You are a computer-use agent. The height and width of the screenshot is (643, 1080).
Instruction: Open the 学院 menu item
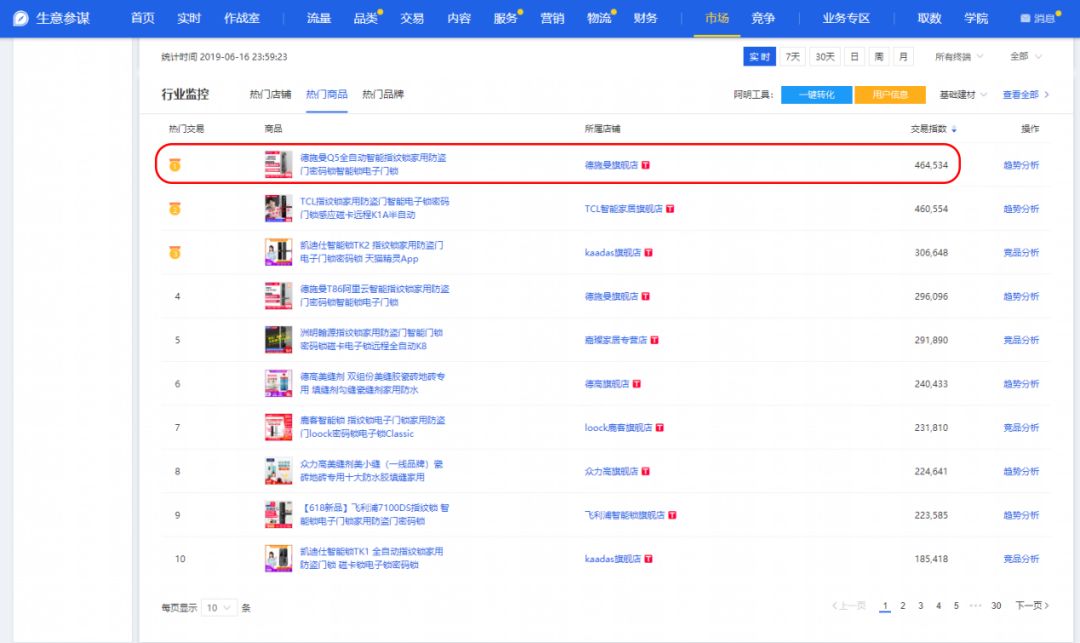coord(976,19)
